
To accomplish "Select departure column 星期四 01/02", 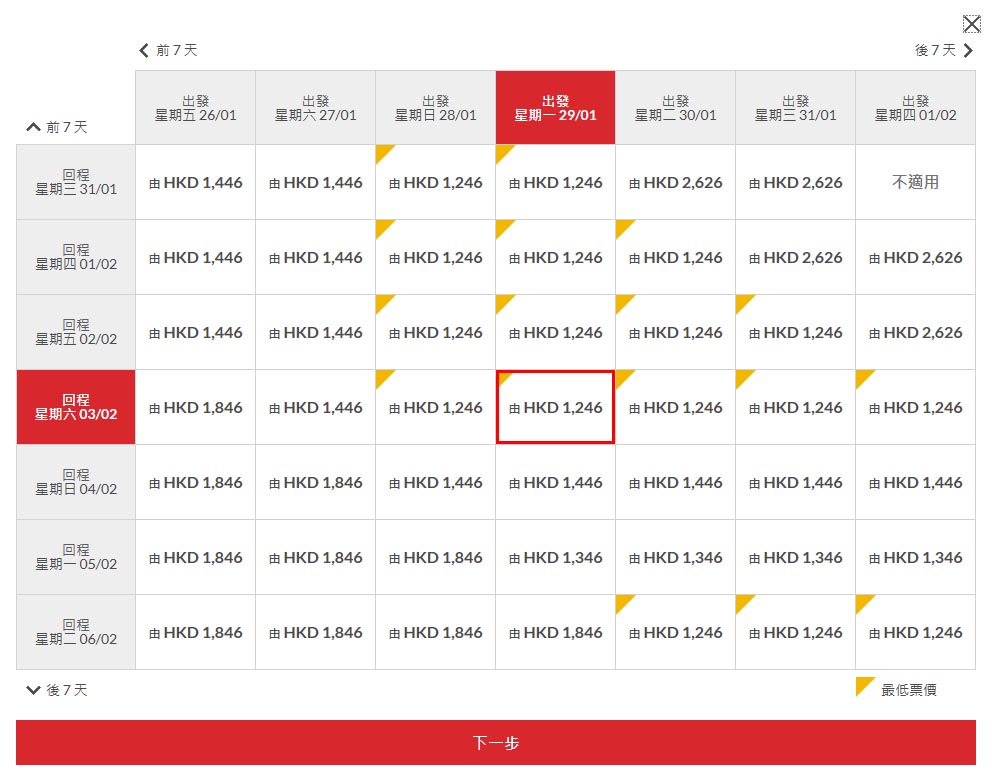I will pos(915,108).
